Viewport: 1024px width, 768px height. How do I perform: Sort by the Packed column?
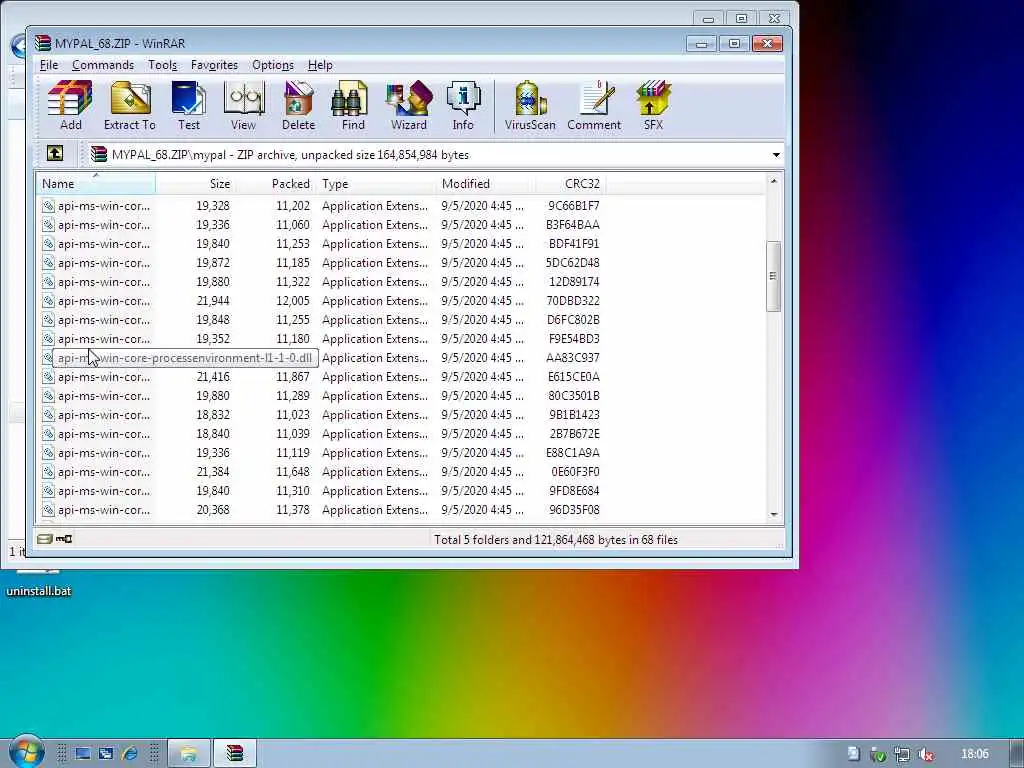[x=275, y=184]
